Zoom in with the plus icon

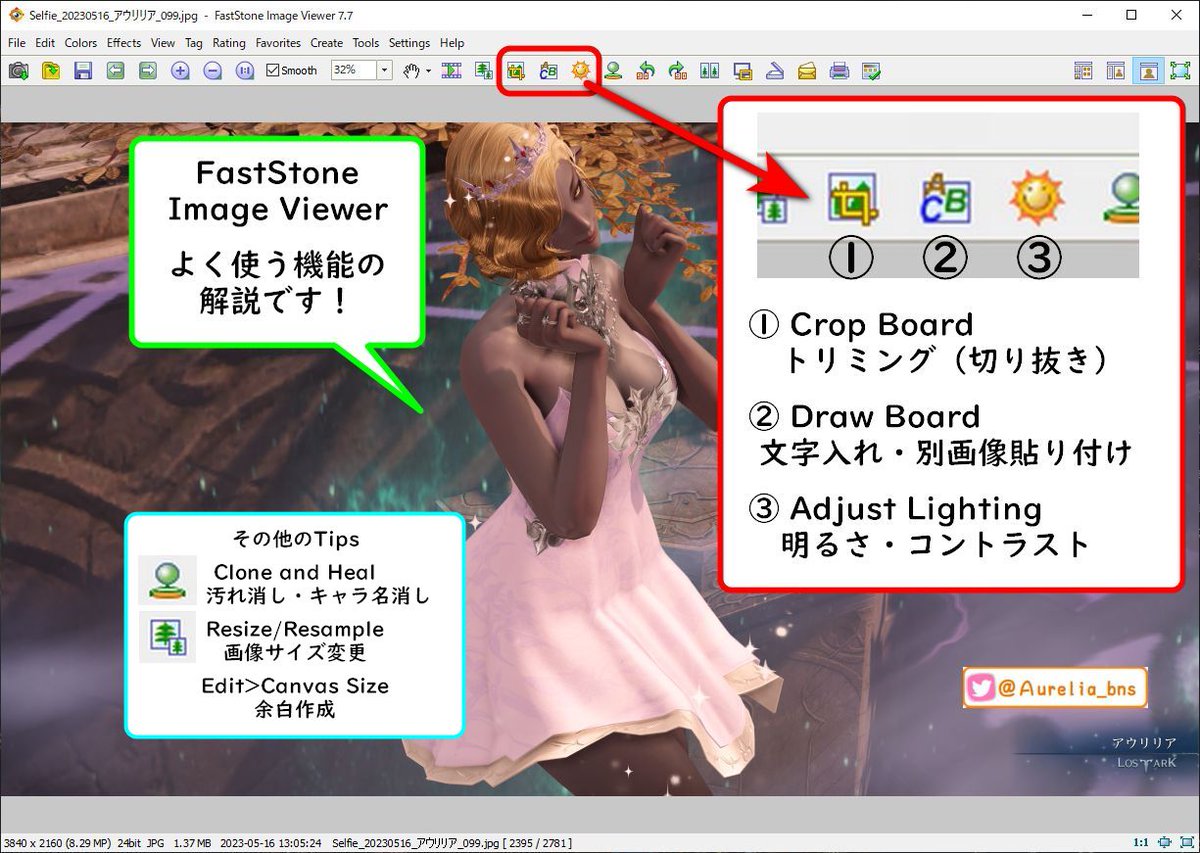click(x=180, y=70)
